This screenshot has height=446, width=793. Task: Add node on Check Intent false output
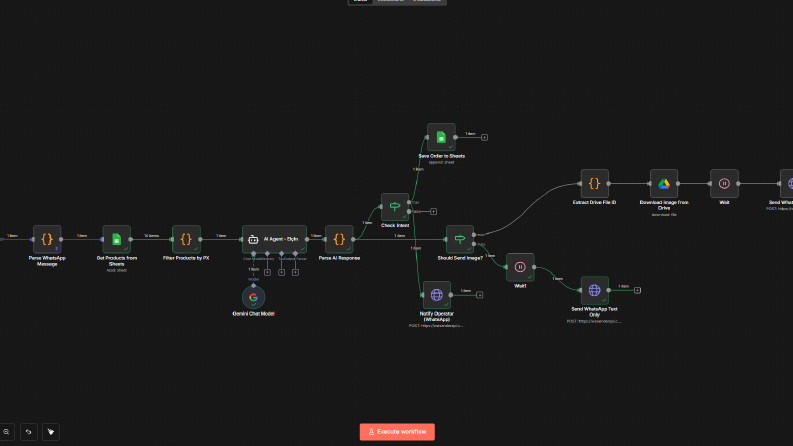[433, 211]
